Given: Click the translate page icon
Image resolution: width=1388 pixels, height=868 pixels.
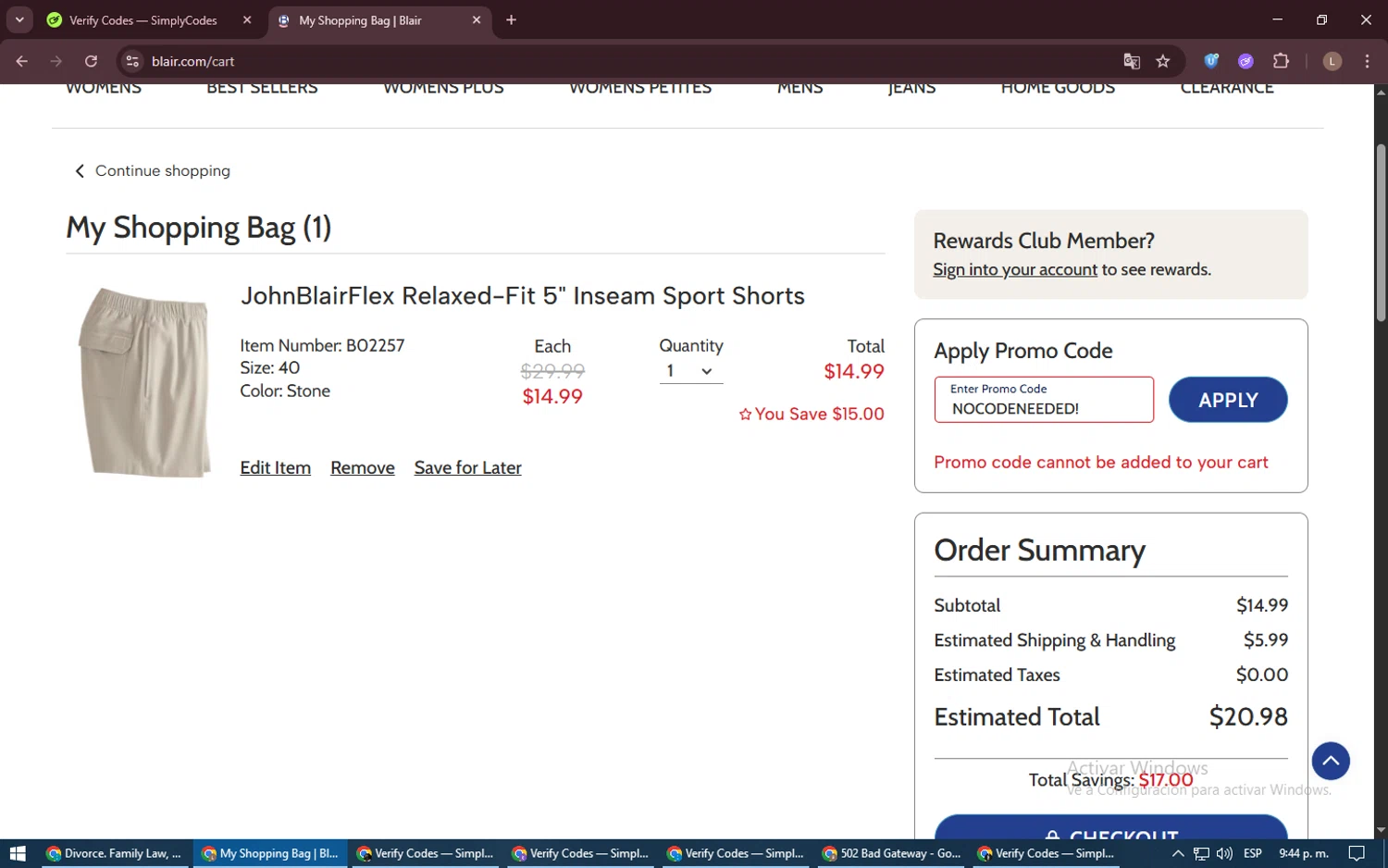Looking at the screenshot, I should [1132, 61].
